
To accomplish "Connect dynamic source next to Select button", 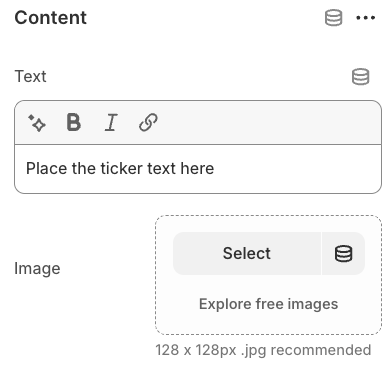I will pyautogui.click(x=343, y=253).
